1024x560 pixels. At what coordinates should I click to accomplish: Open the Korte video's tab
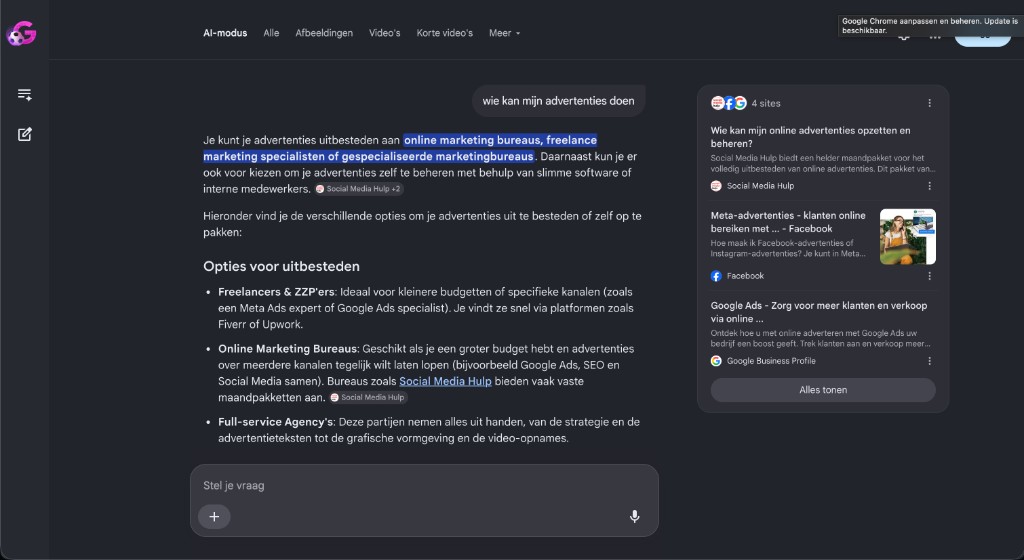445,33
